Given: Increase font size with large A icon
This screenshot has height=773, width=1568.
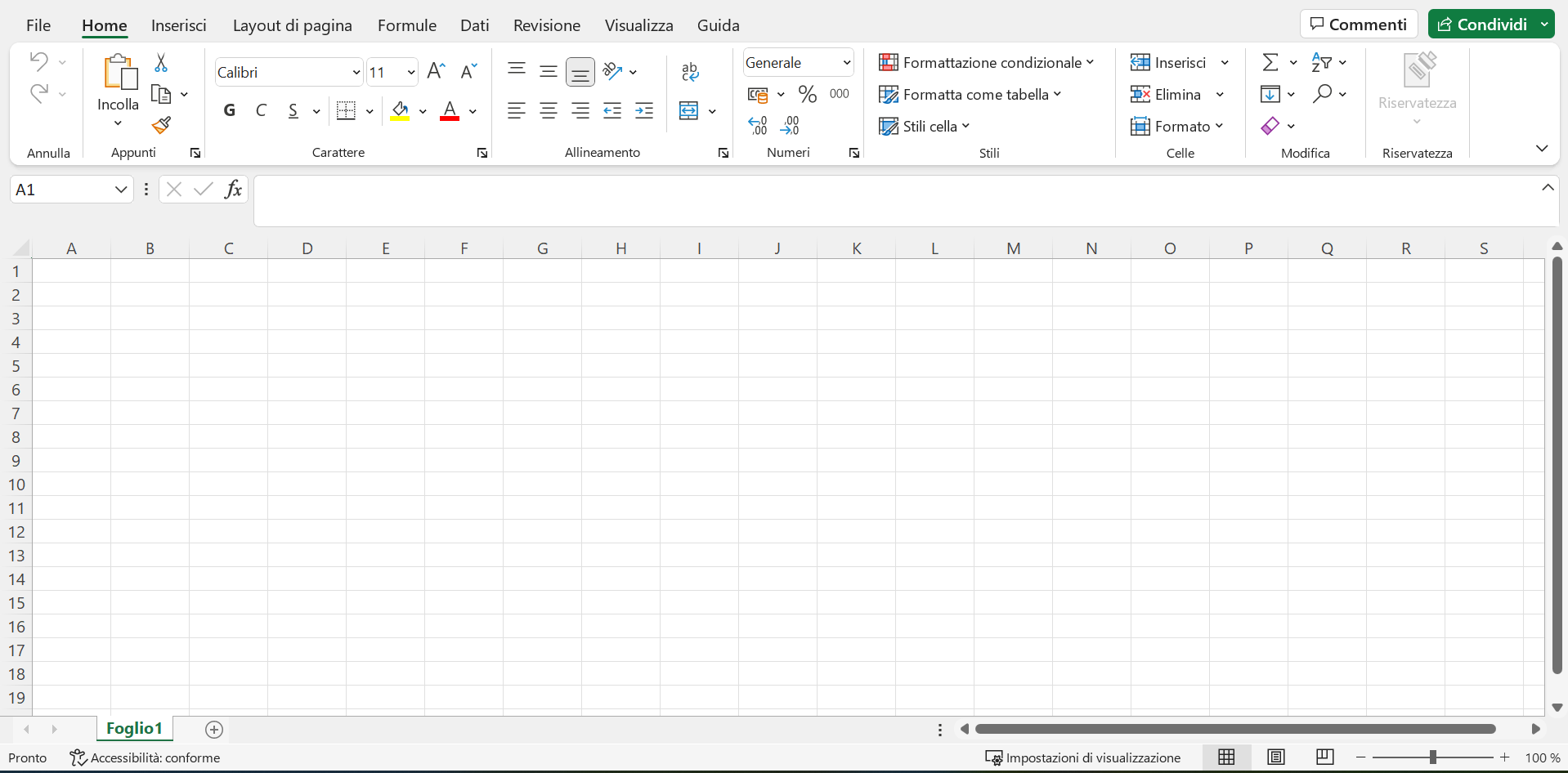Looking at the screenshot, I should [x=437, y=71].
